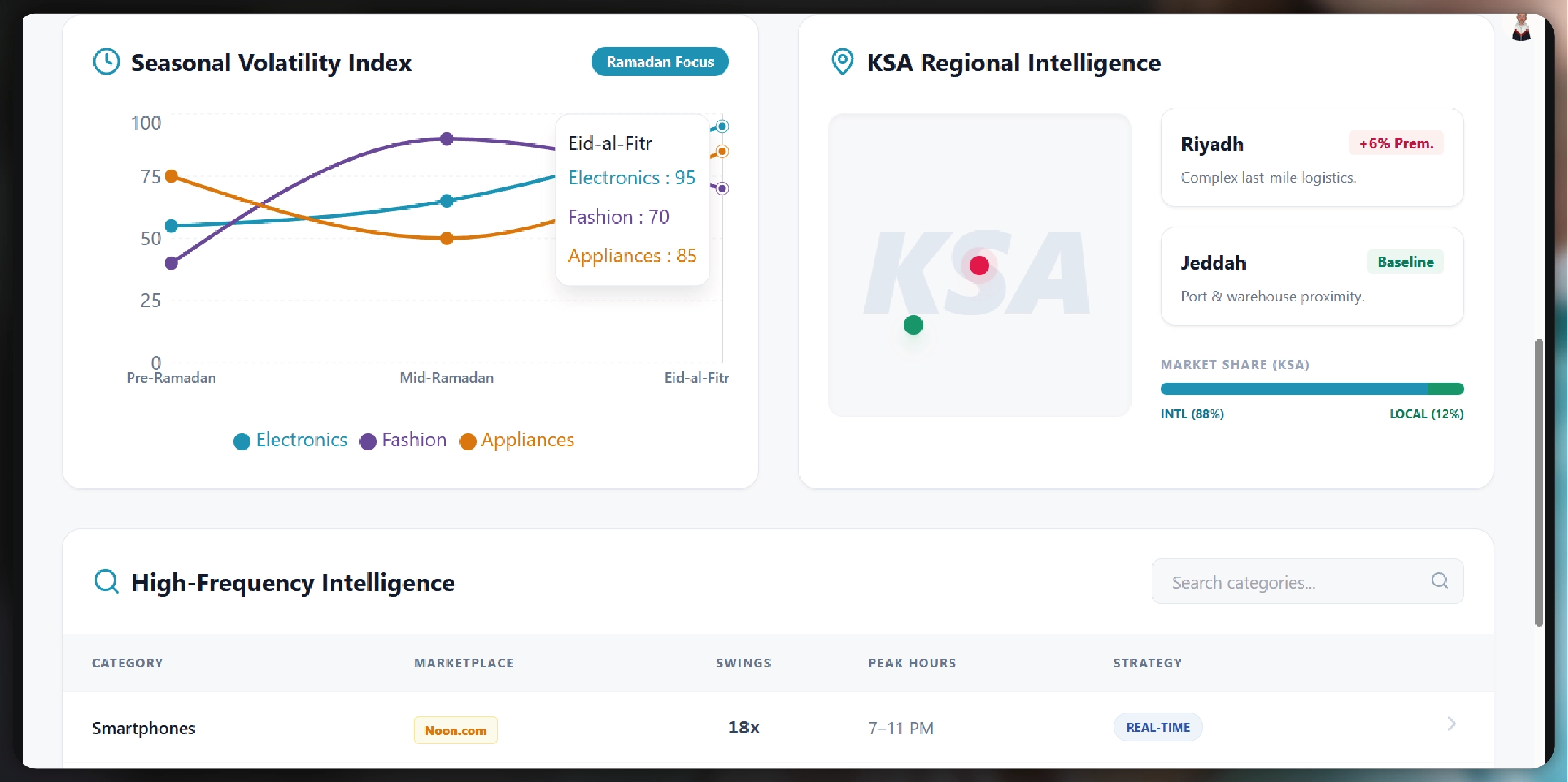Click the INTL segment of the market share bar
Screen dimensions: 1568x782
1293,389
